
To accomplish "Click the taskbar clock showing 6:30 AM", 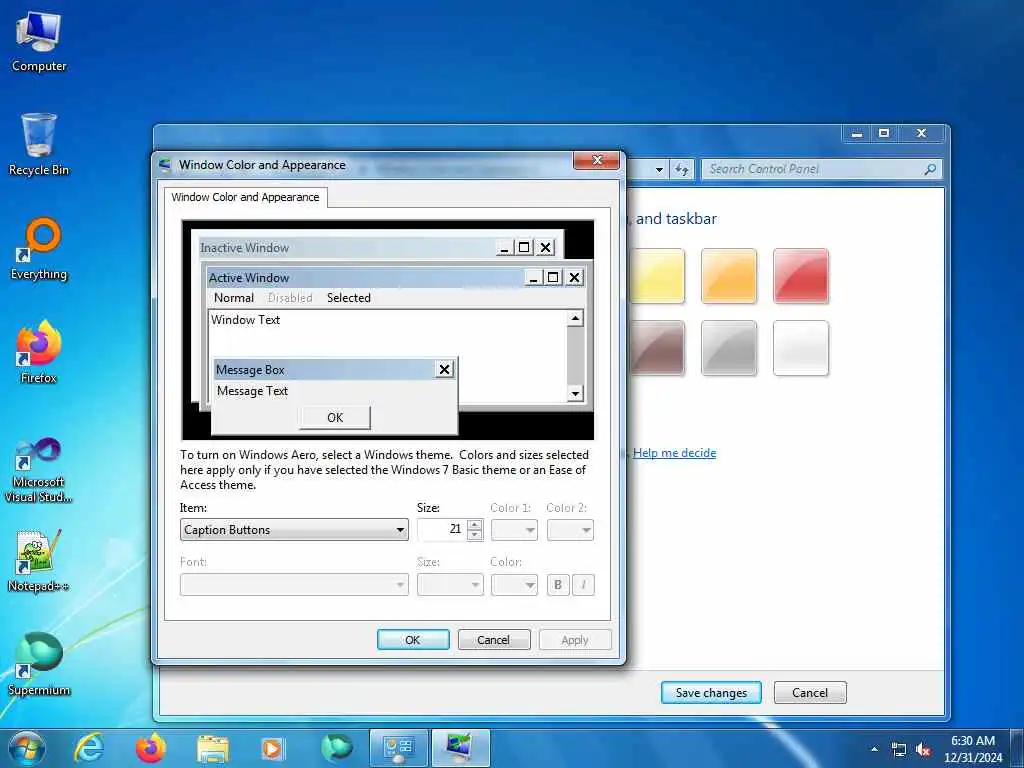I will [x=973, y=749].
